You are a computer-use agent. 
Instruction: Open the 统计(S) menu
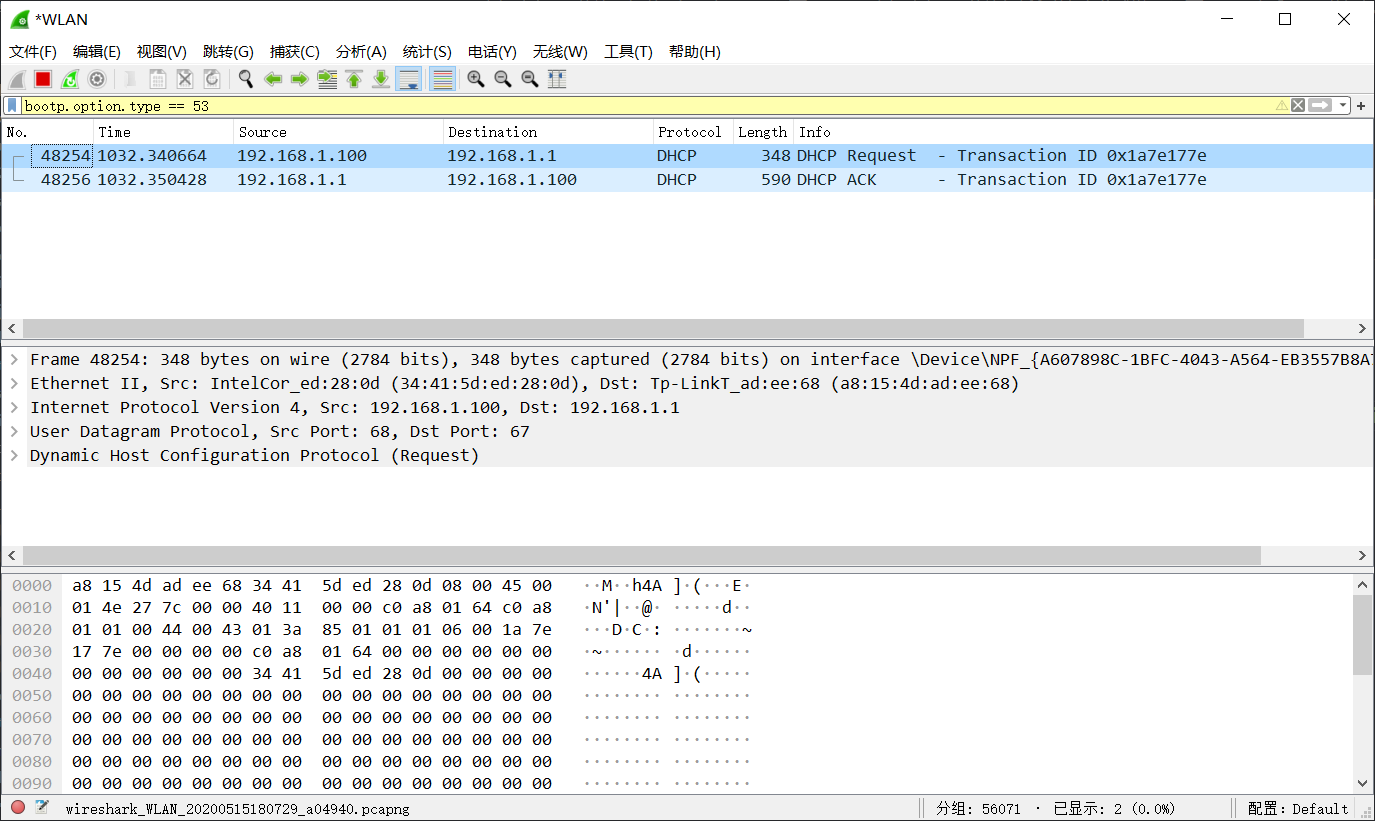pyautogui.click(x=427, y=52)
